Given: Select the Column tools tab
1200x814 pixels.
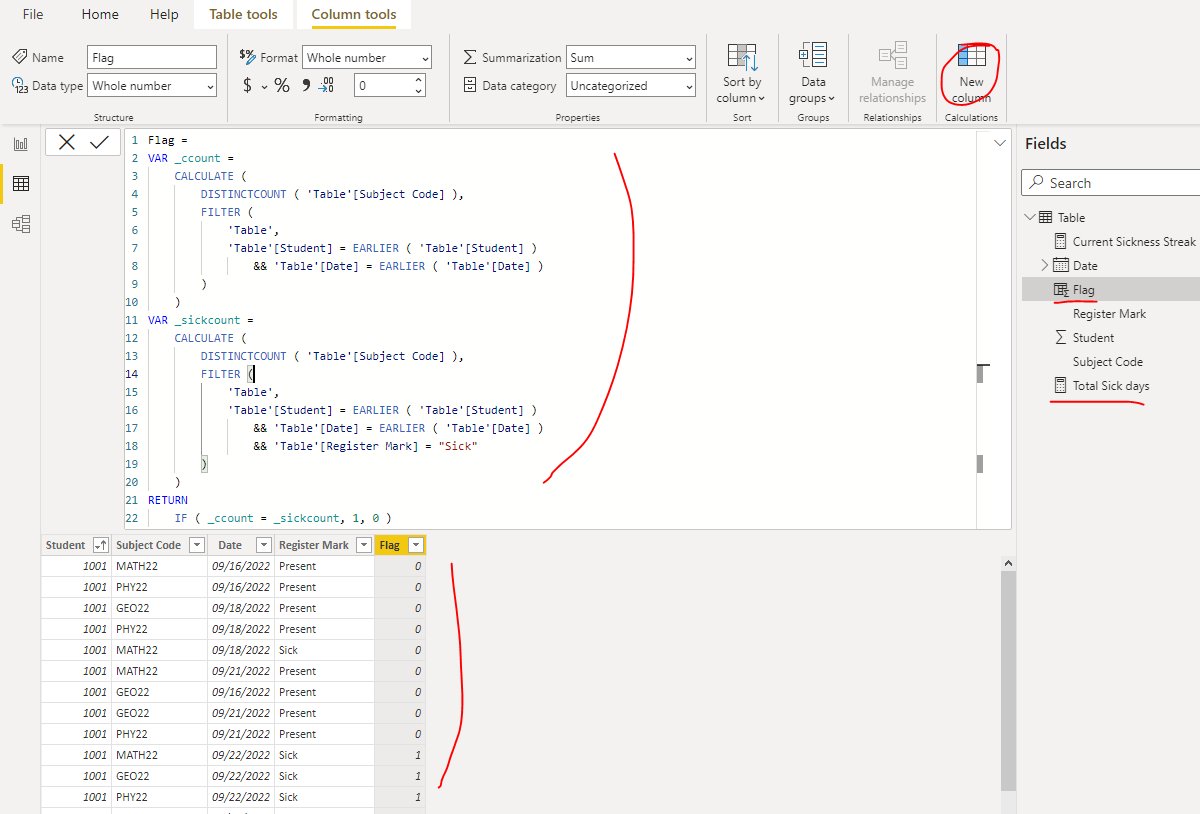Looking at the screenshot, I should (x=354, y=14).
